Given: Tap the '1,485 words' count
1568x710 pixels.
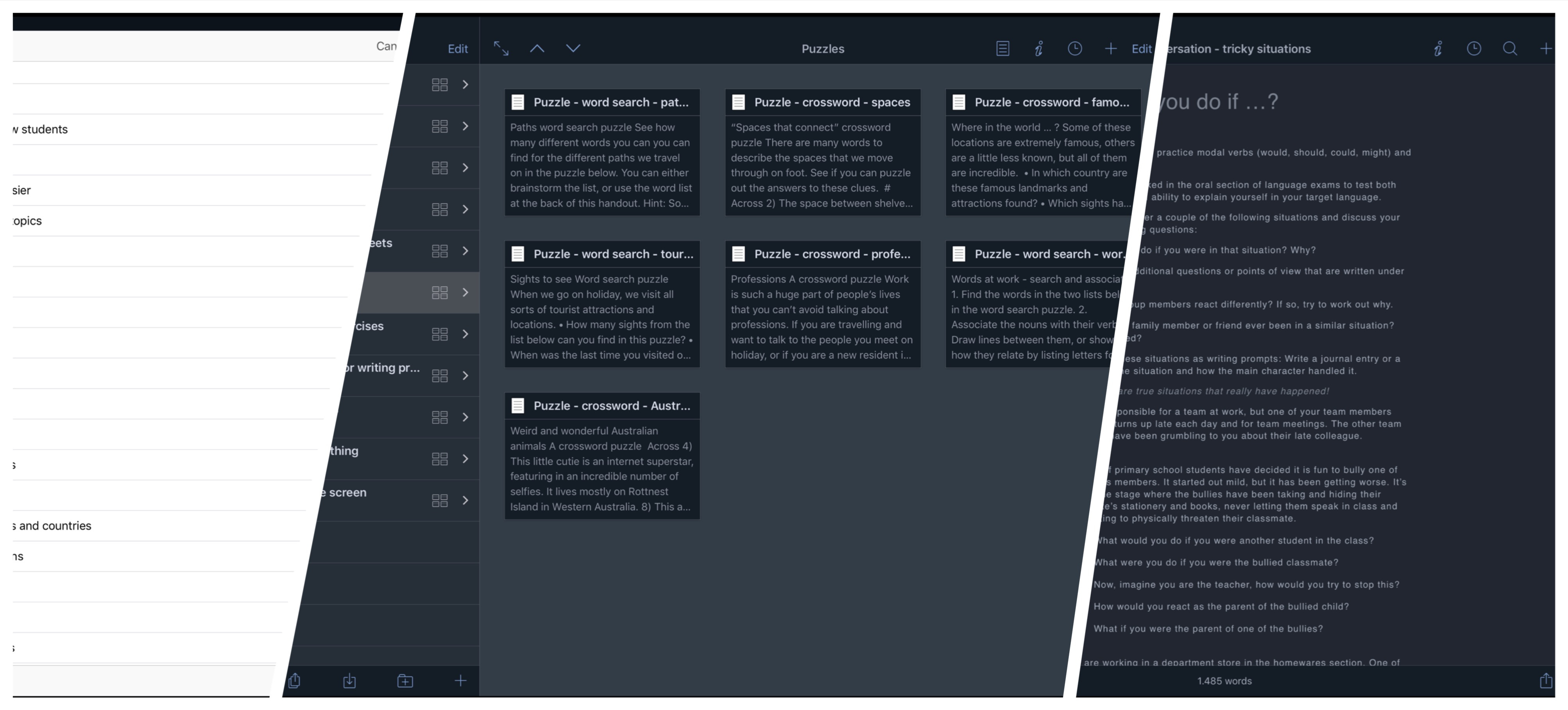Looking at the screenshot, I should point(1224,681).
